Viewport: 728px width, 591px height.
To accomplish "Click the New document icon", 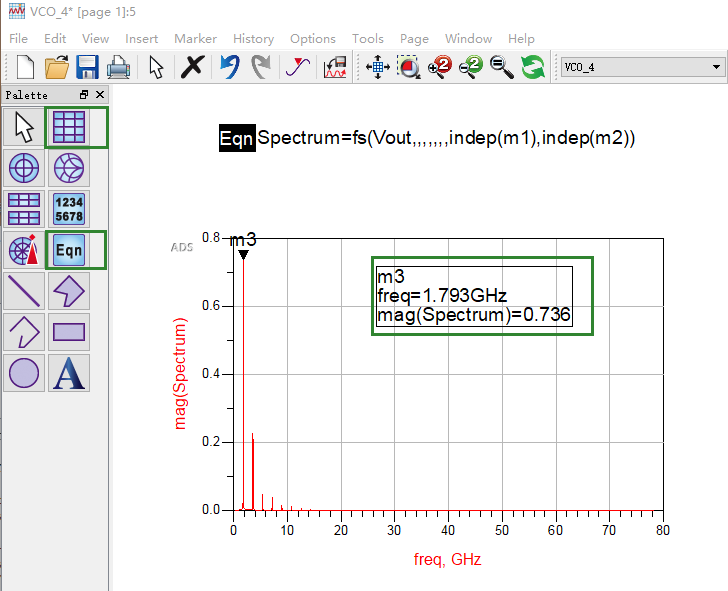I will tap(26, 67).
